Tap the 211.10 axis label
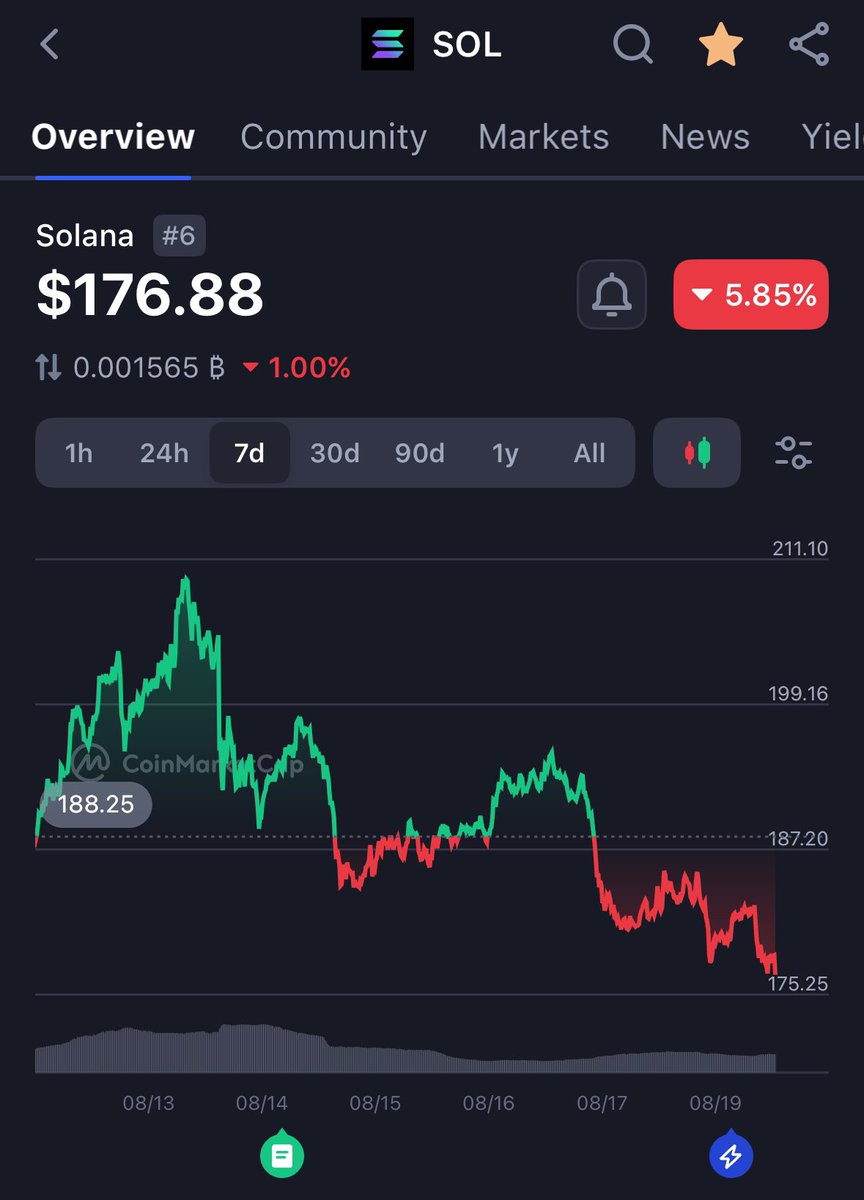 coord(800,548)
